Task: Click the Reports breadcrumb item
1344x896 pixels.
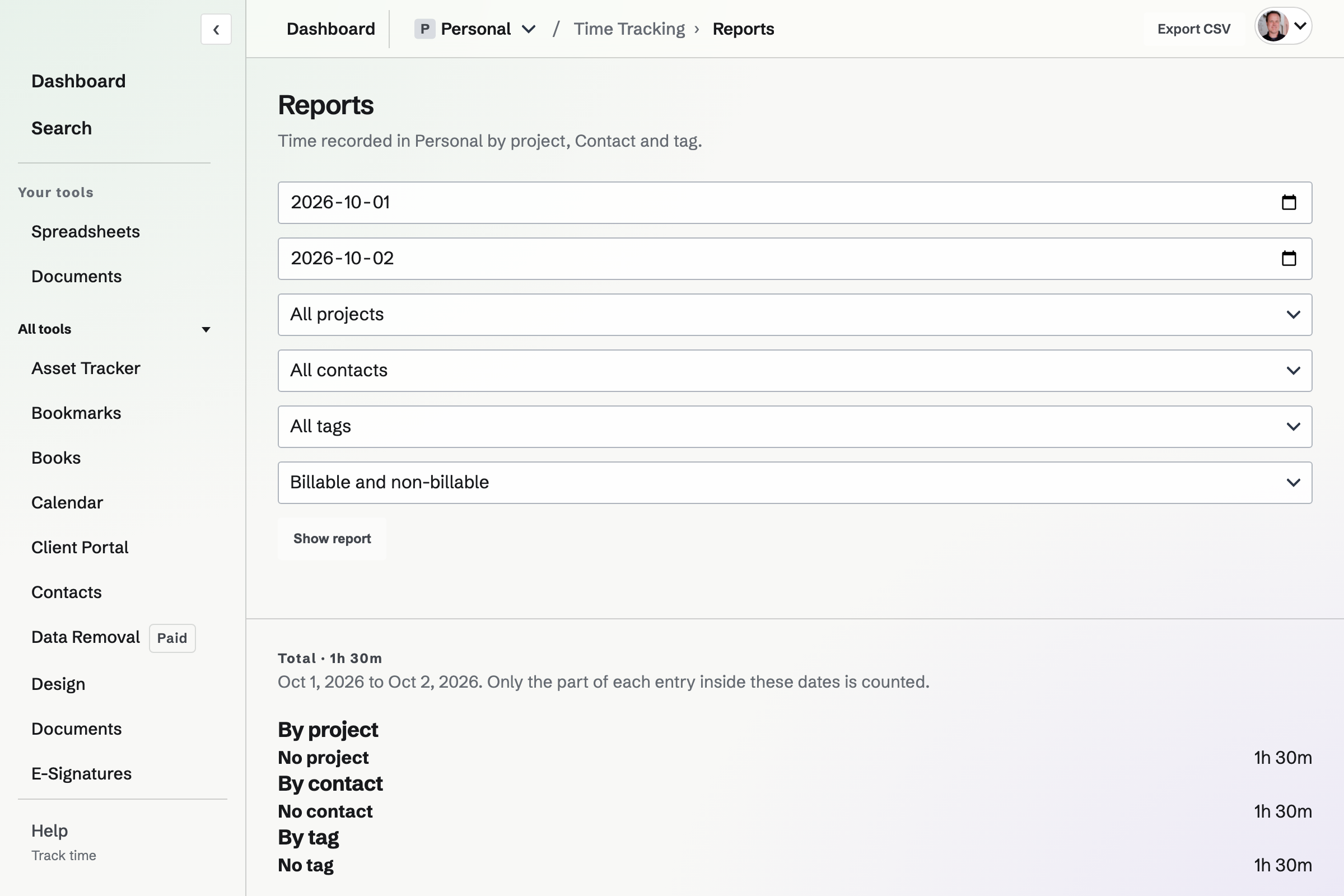Action: [x=743, y=29]
